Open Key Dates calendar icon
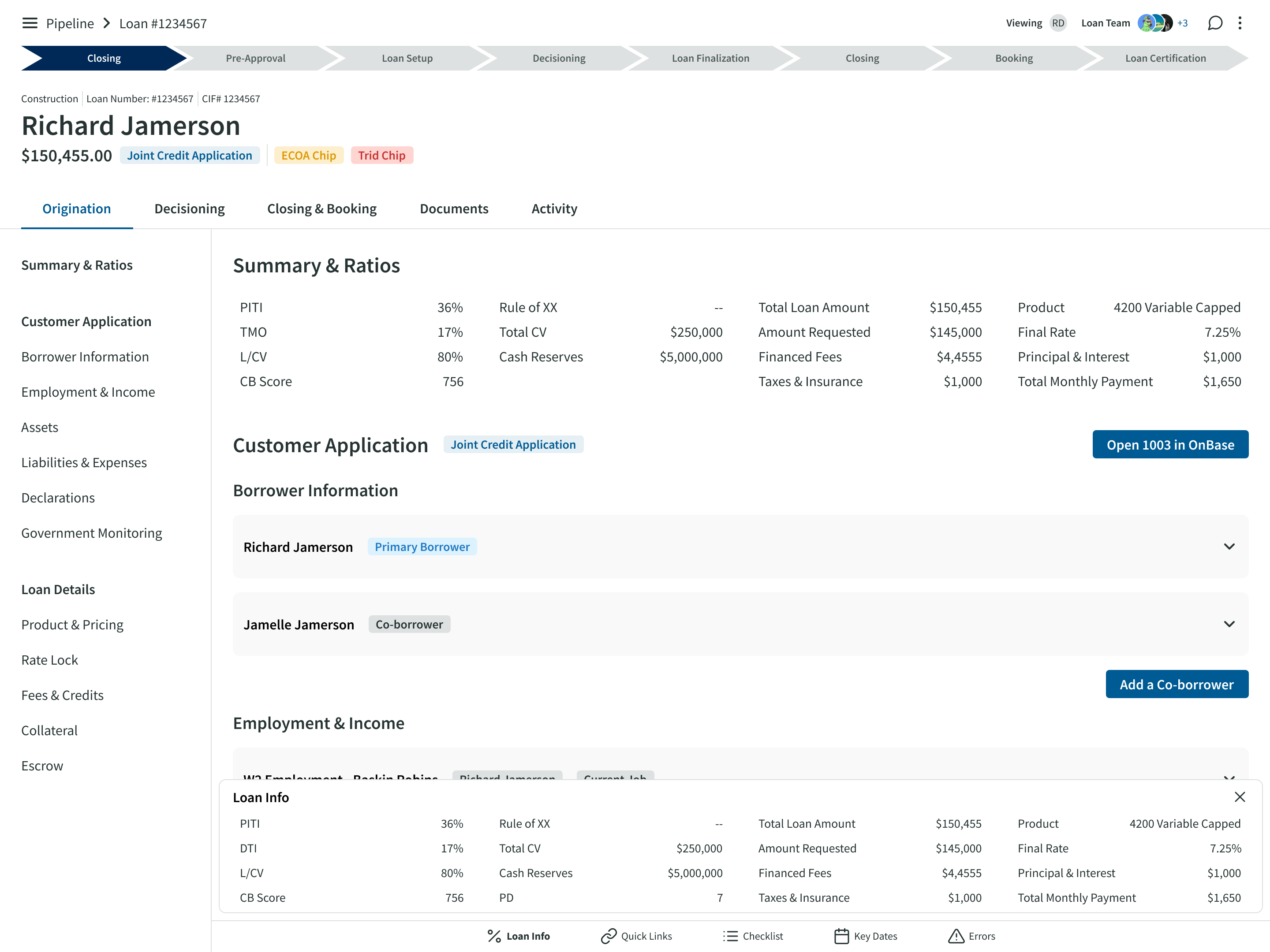Screen dimensions: 1270x952 pos(841,936)
